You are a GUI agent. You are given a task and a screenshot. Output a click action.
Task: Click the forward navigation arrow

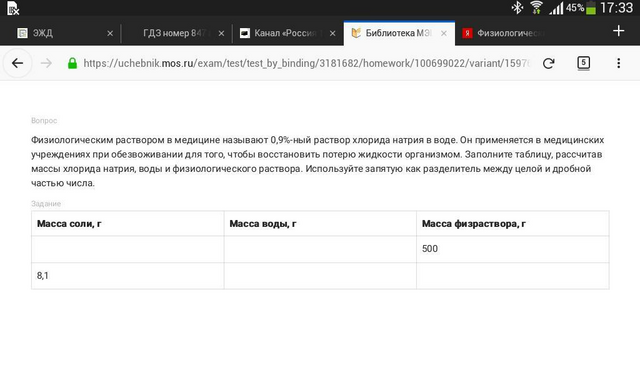point(46,63)
